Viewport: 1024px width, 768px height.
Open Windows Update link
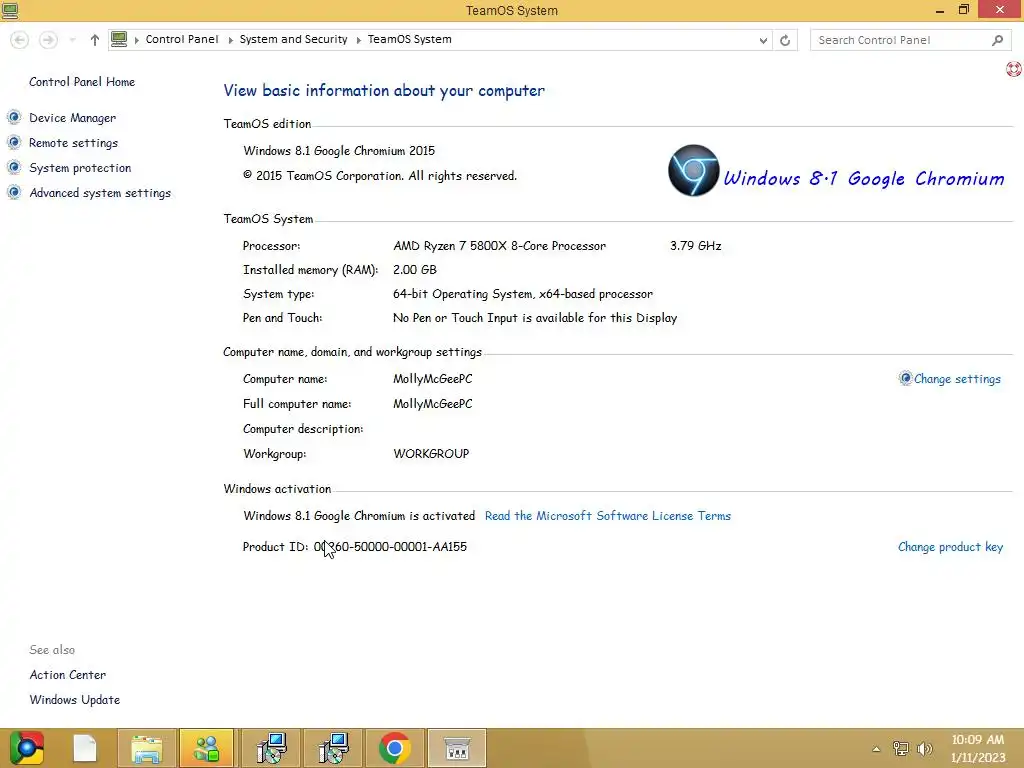[x=74, y=699]
